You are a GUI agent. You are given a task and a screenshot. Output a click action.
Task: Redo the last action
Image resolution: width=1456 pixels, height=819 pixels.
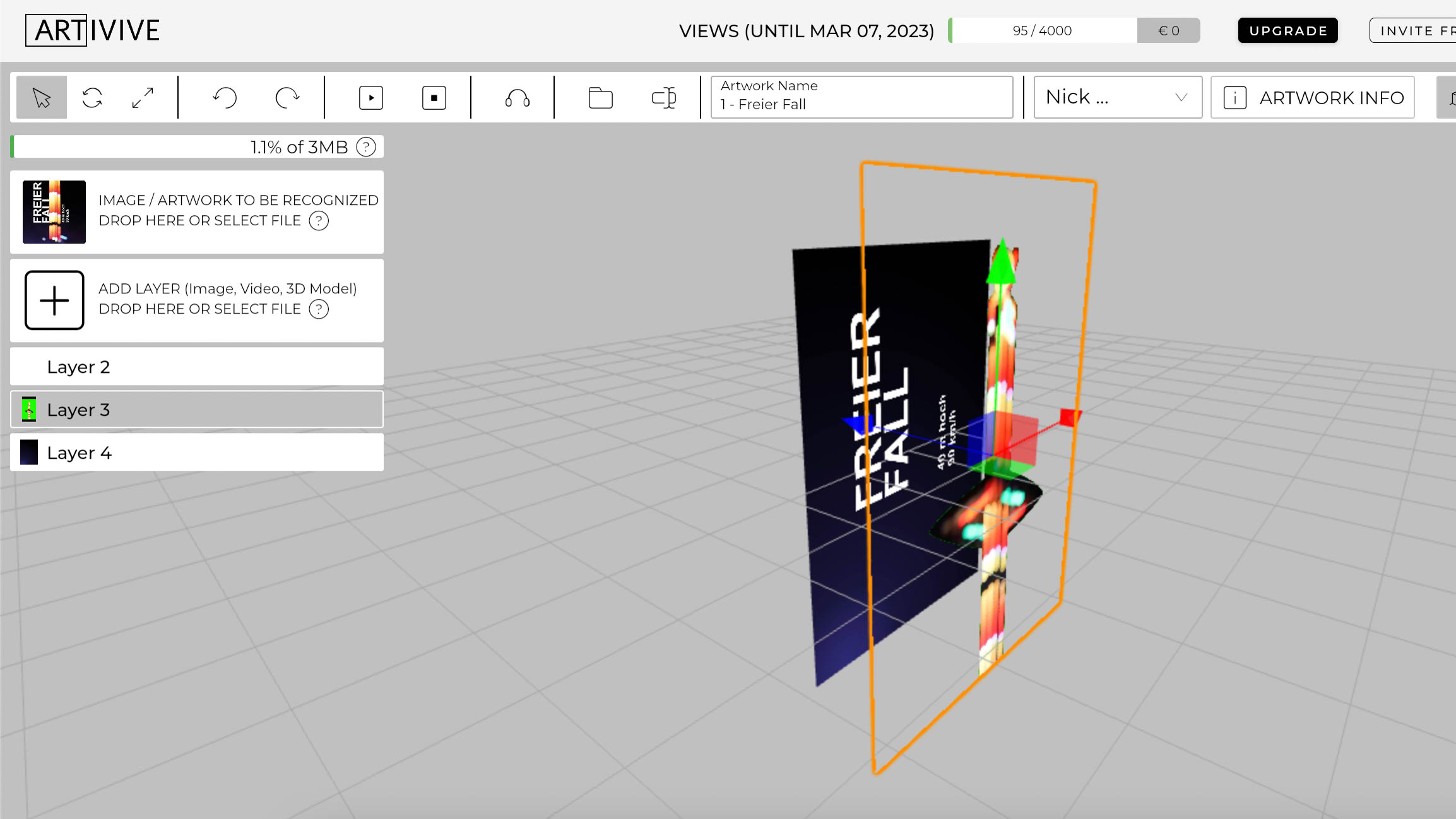click(x=288, y=98)
